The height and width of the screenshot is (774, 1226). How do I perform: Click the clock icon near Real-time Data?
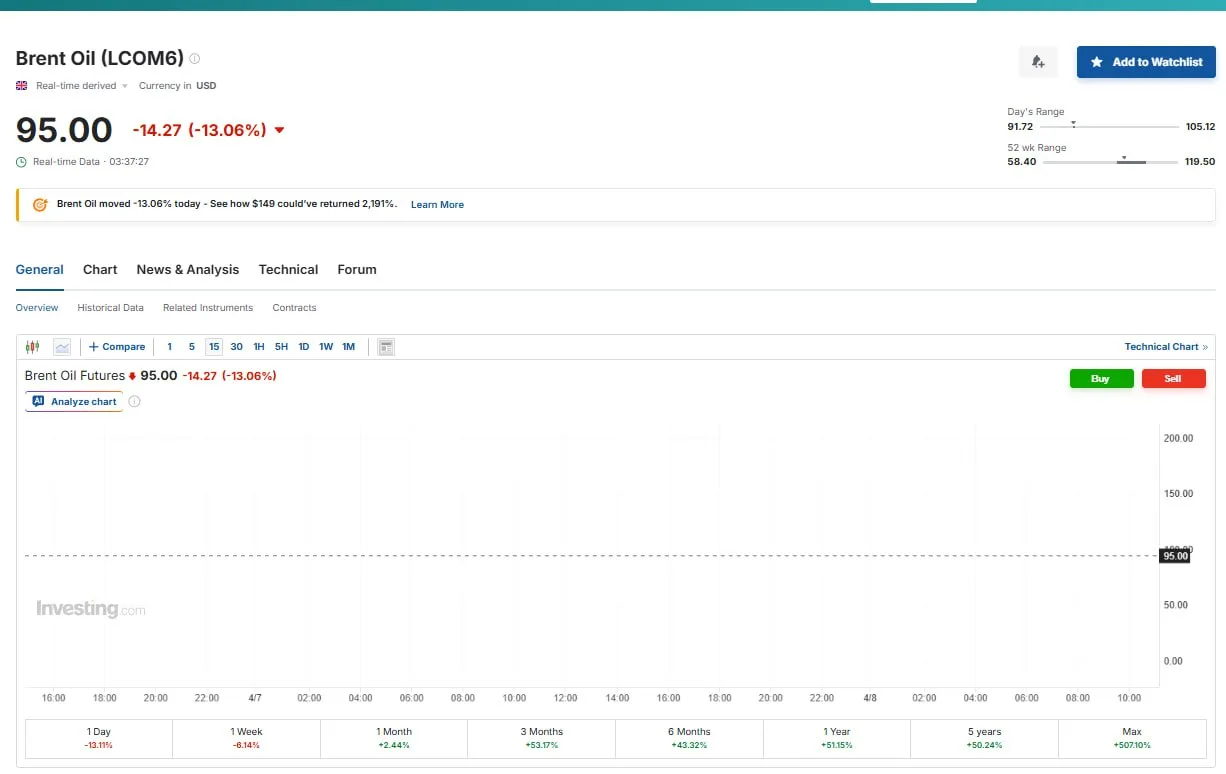(x=22, y=162)
